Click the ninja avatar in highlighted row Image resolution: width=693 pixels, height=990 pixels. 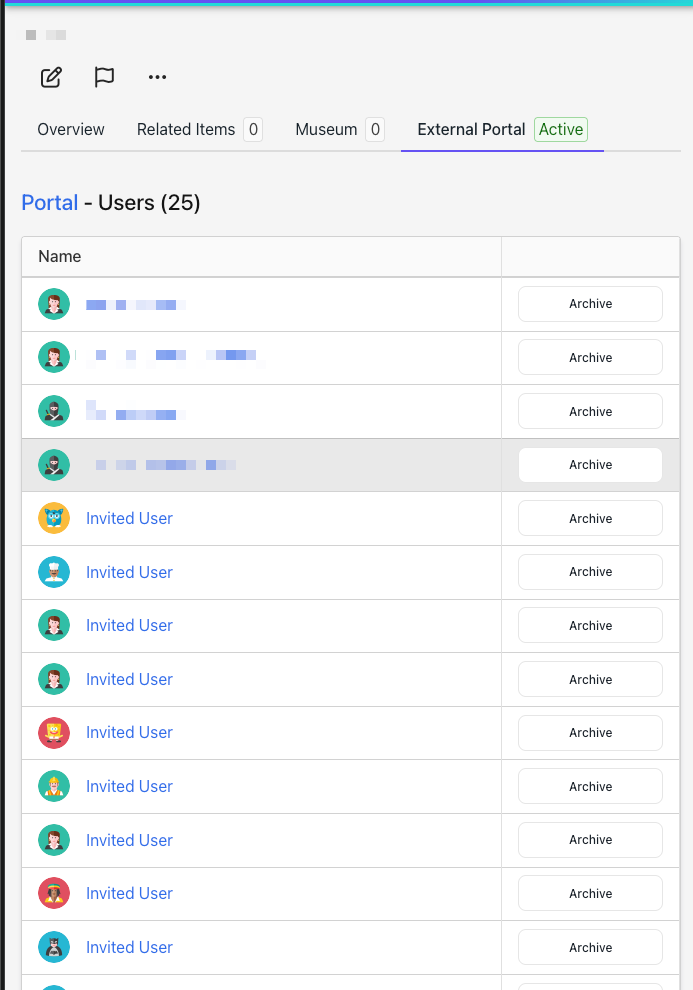(x=54, y=465)
